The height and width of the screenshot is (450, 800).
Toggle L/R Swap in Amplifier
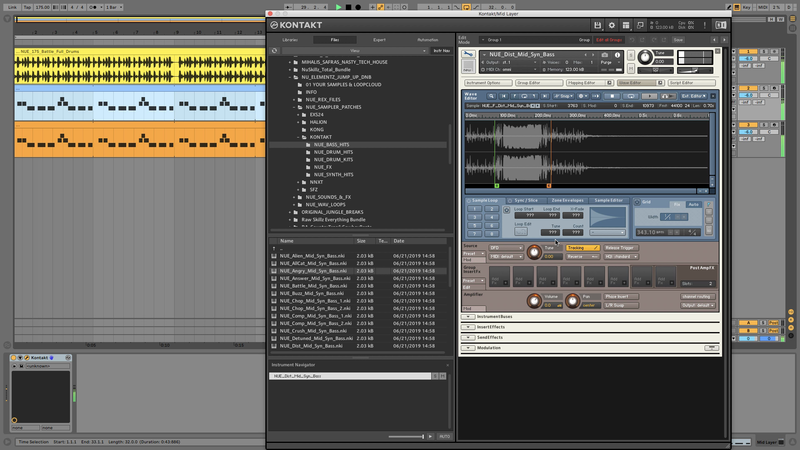tap(620, 305)
